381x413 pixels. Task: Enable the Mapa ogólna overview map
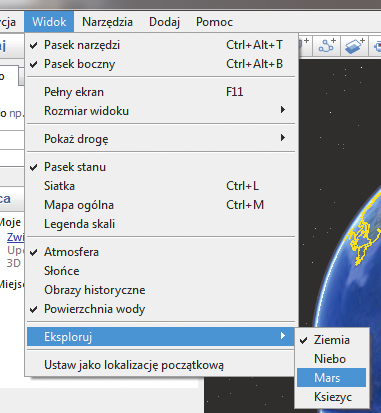coord(161,205)
